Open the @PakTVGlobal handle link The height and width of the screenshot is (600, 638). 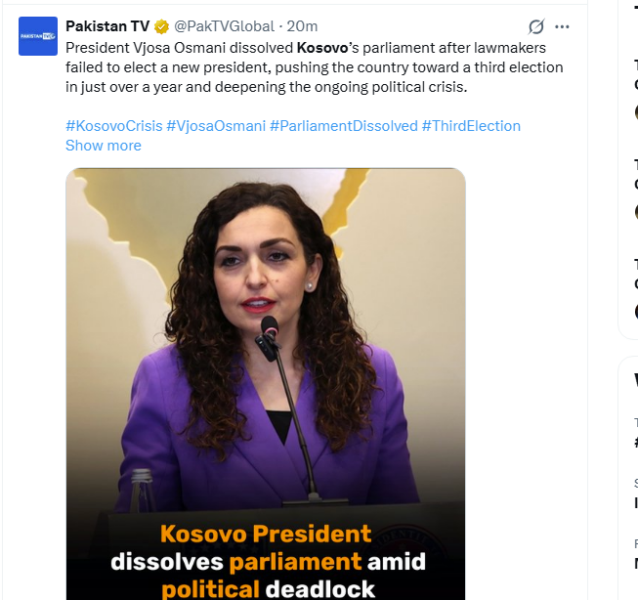point(224,26)
